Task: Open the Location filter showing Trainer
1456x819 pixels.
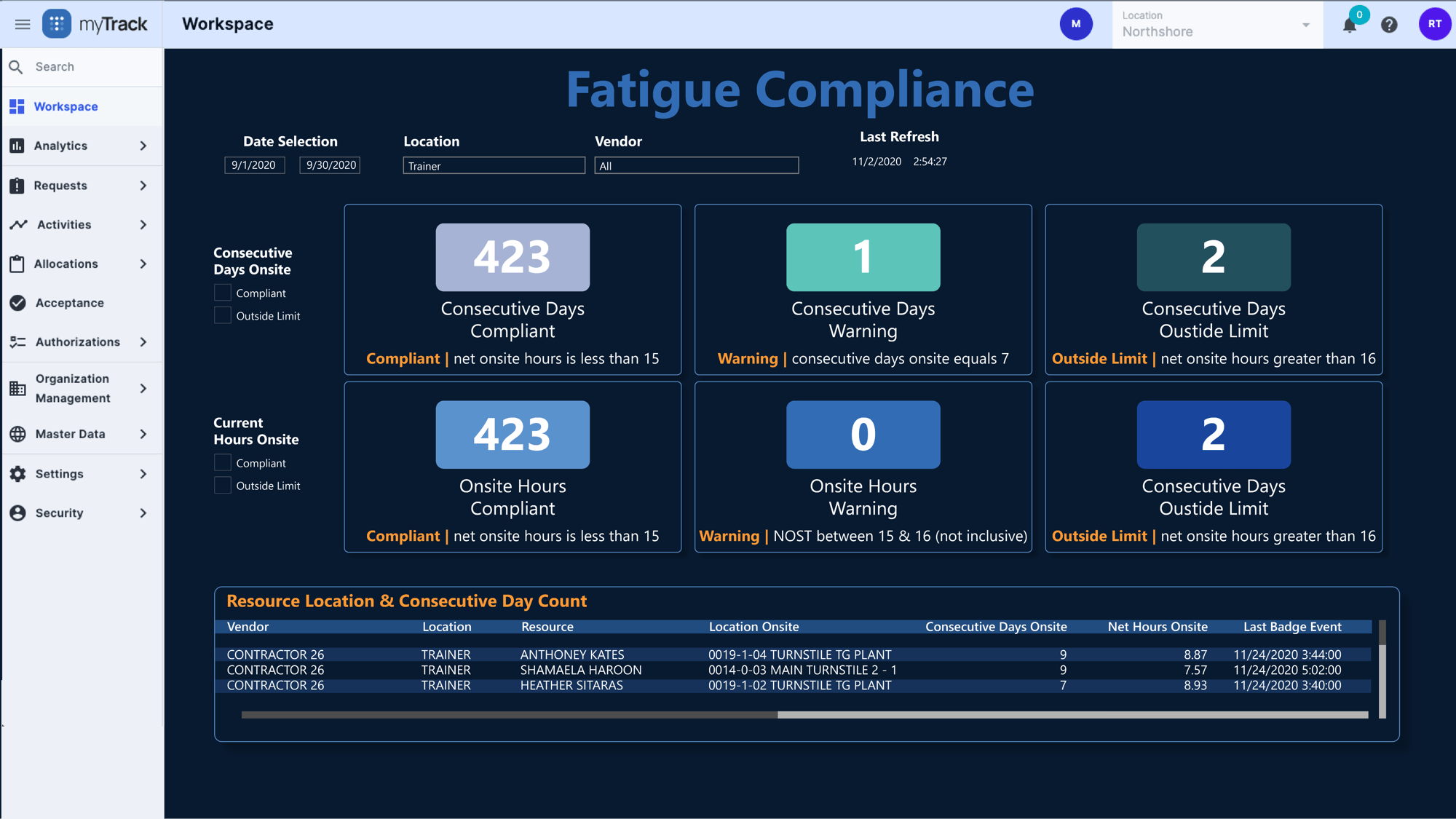Action: tap(494, 166)
